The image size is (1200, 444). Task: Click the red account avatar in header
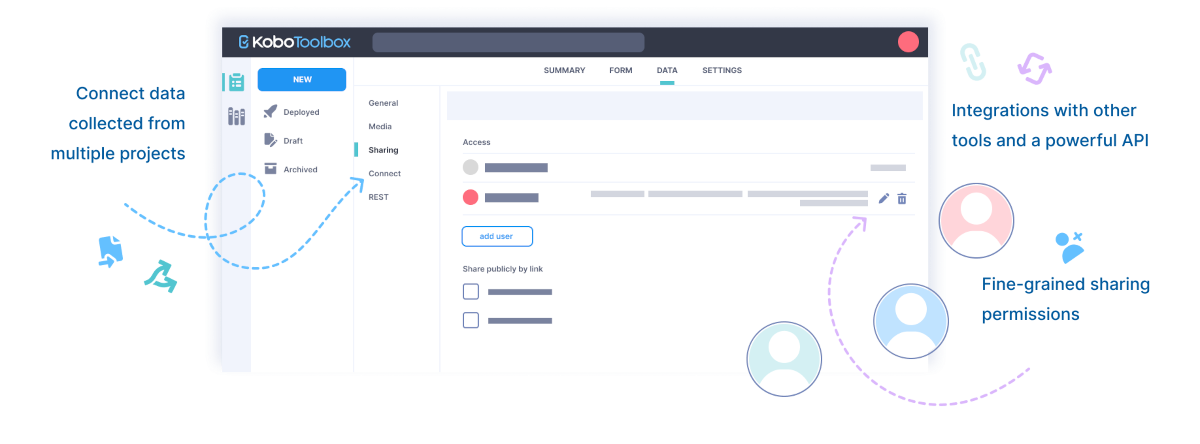(x=908, y=42)
